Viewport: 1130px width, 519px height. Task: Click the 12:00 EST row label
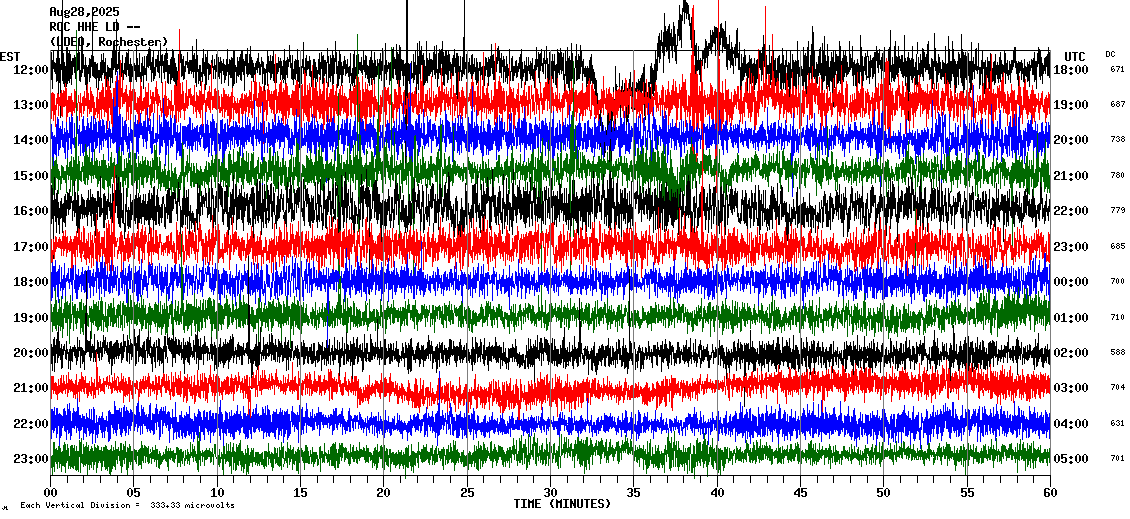coord(30,70)
